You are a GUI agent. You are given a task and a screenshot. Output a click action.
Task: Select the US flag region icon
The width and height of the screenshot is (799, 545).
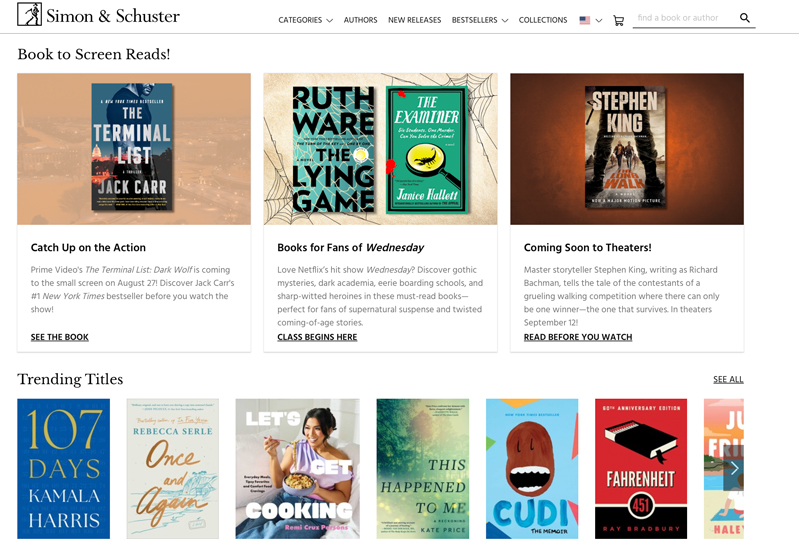[x=584, y=20]
